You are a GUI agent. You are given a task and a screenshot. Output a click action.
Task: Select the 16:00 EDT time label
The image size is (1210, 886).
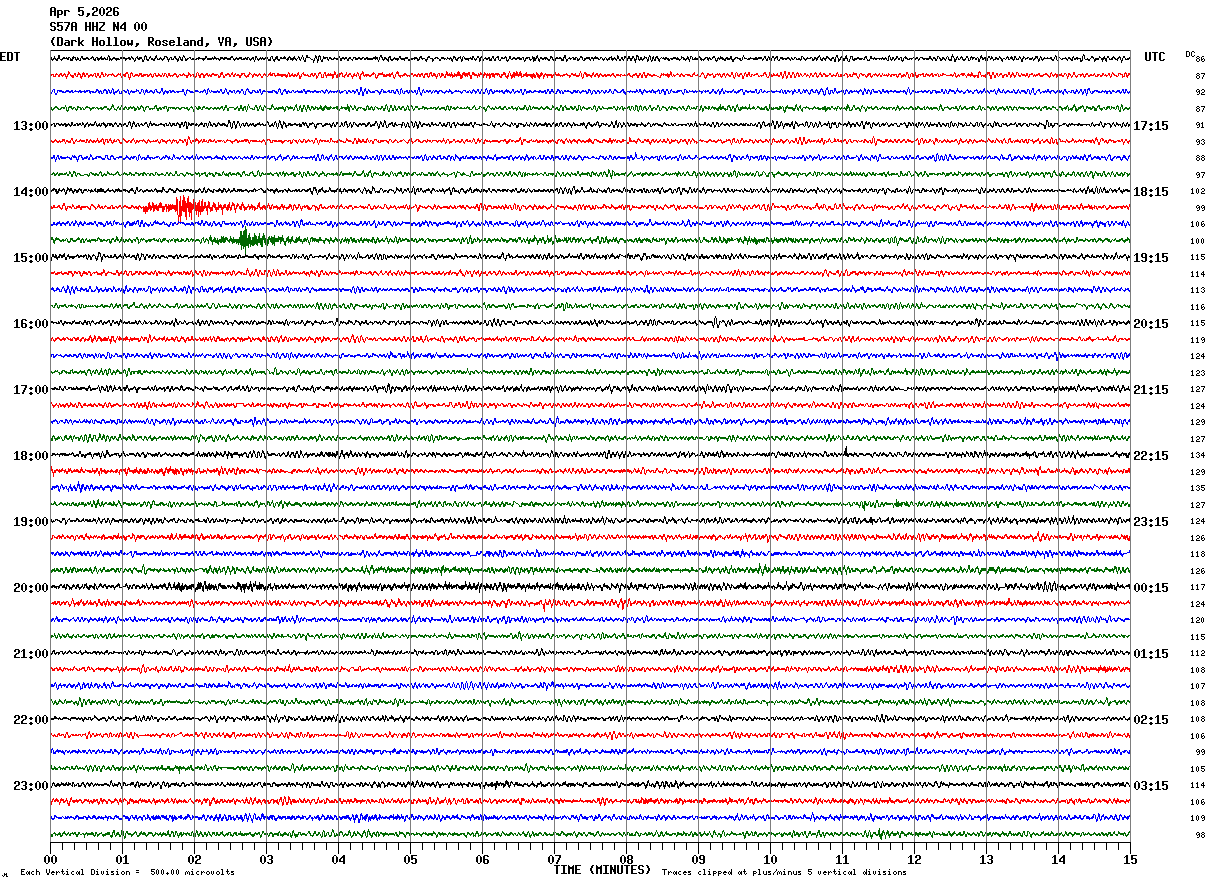click(30, 324)
